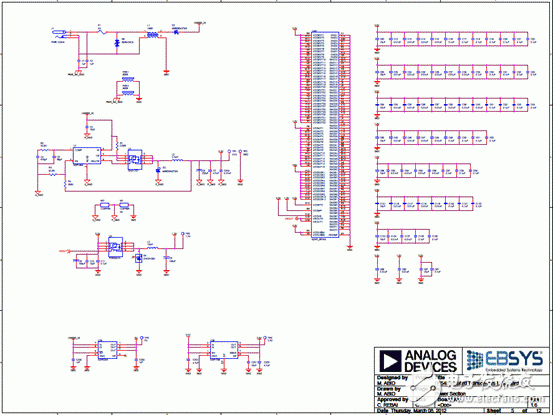The image size is (553, 415).
Task: Click the 'Approved by' field in title block
Action: click(392, 402)
